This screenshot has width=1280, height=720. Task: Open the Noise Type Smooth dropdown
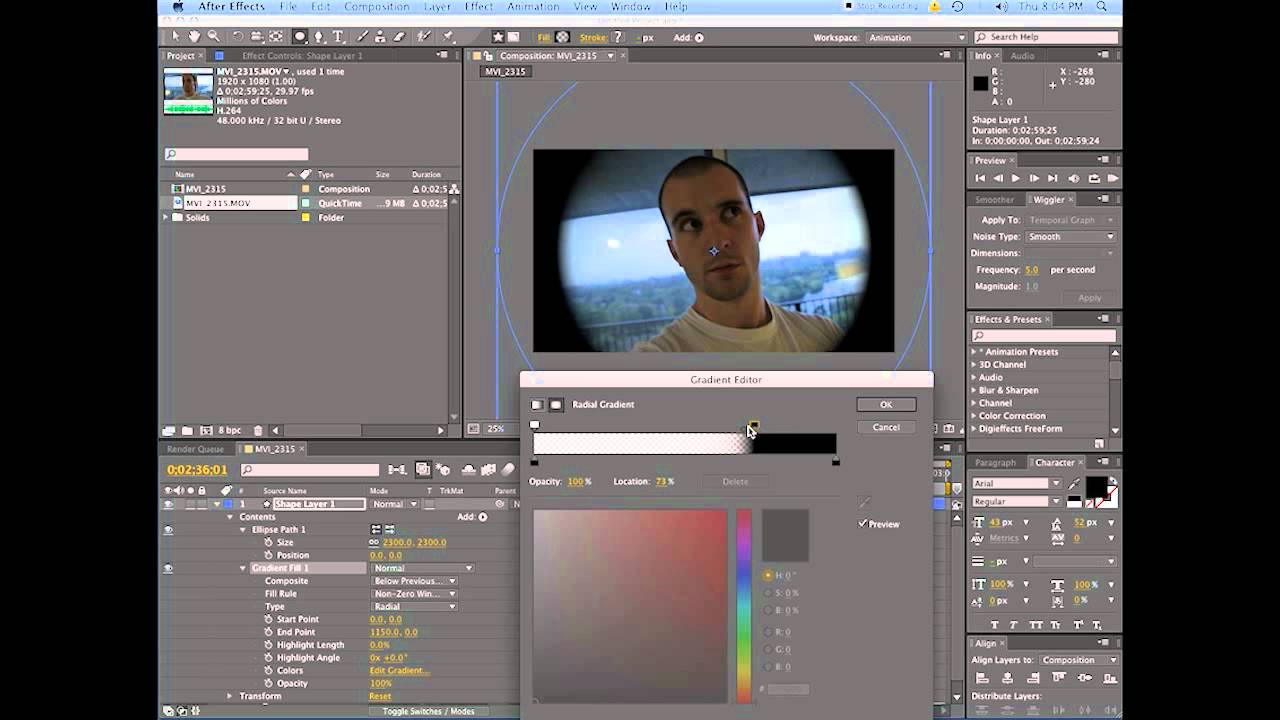click(x=1070, y=237)
